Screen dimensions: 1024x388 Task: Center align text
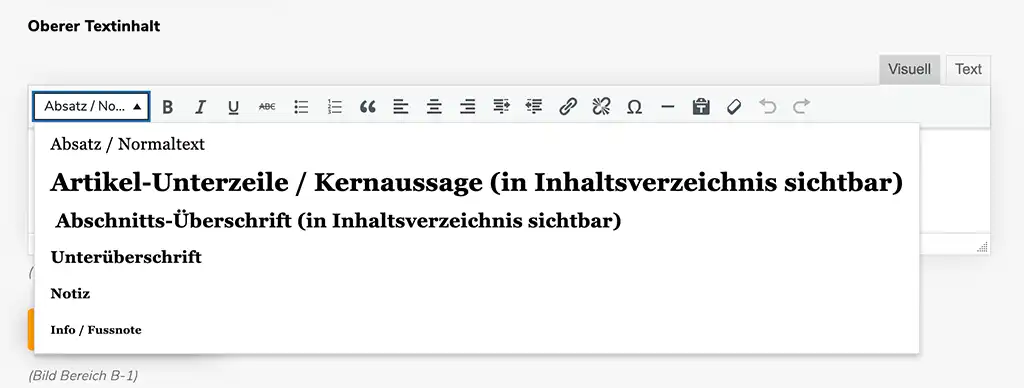point(434,106)
